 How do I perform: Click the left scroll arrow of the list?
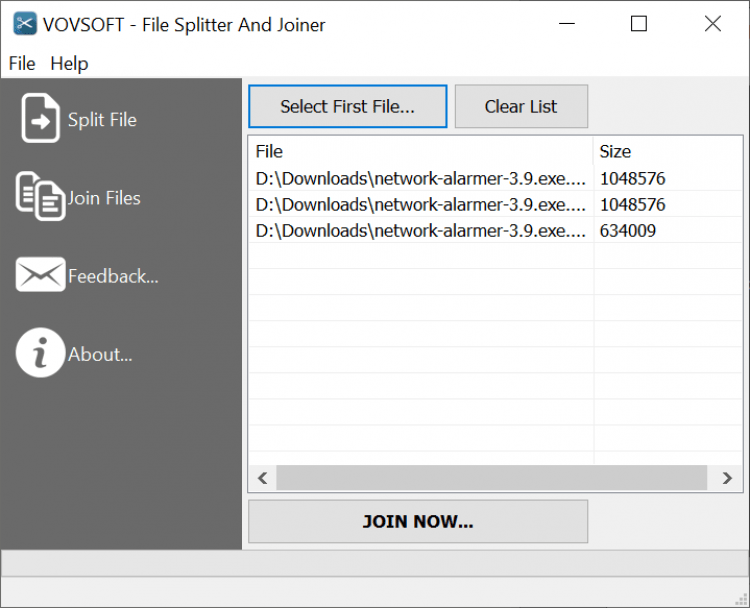click(262, 479)
